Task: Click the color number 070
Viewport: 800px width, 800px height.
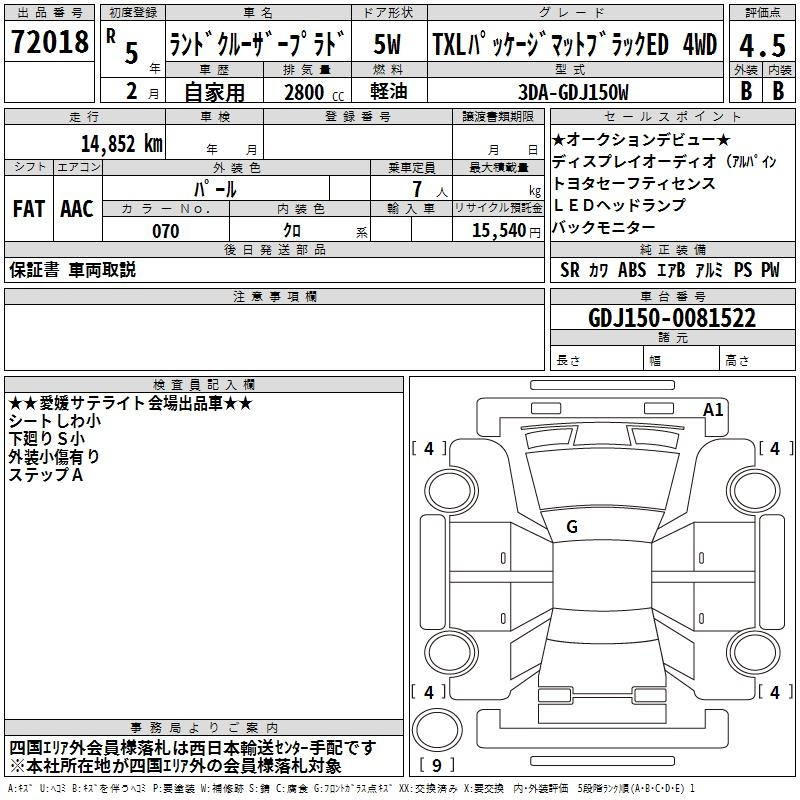Action: click(x=166, y=231)
